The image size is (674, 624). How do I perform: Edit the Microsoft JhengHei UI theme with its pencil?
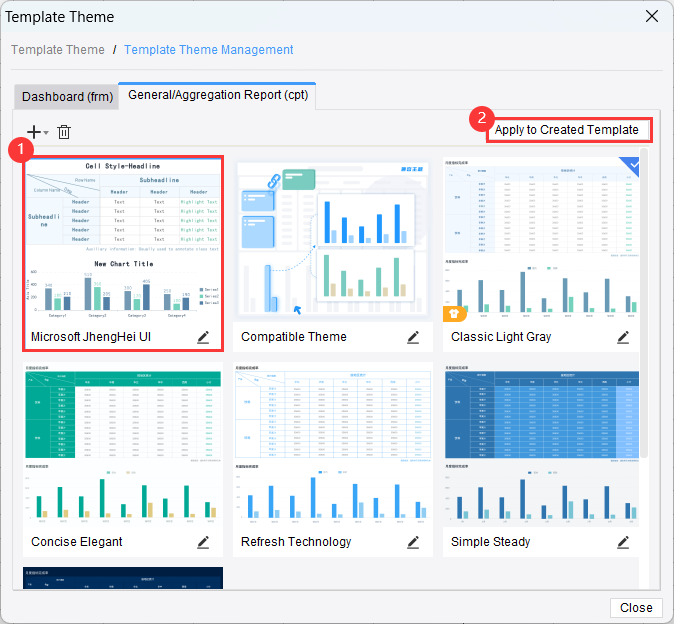coord(203,337)
